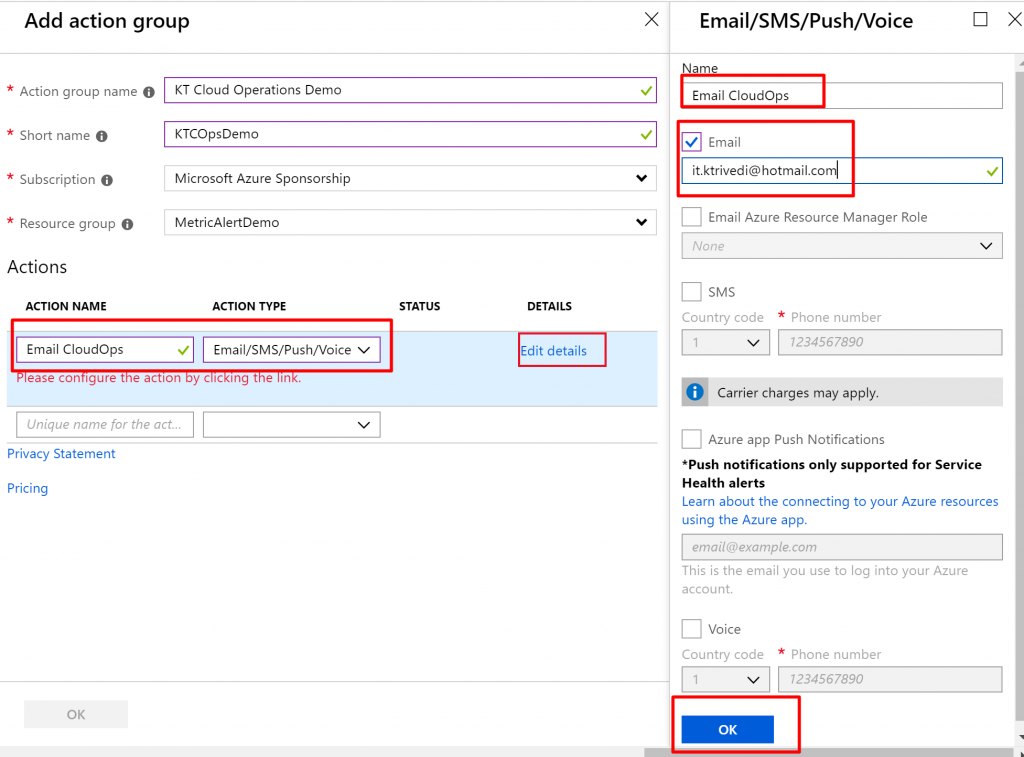Check Azure app Push Notifications option
Screen dimensions: 1024x757
pos(692,439)
